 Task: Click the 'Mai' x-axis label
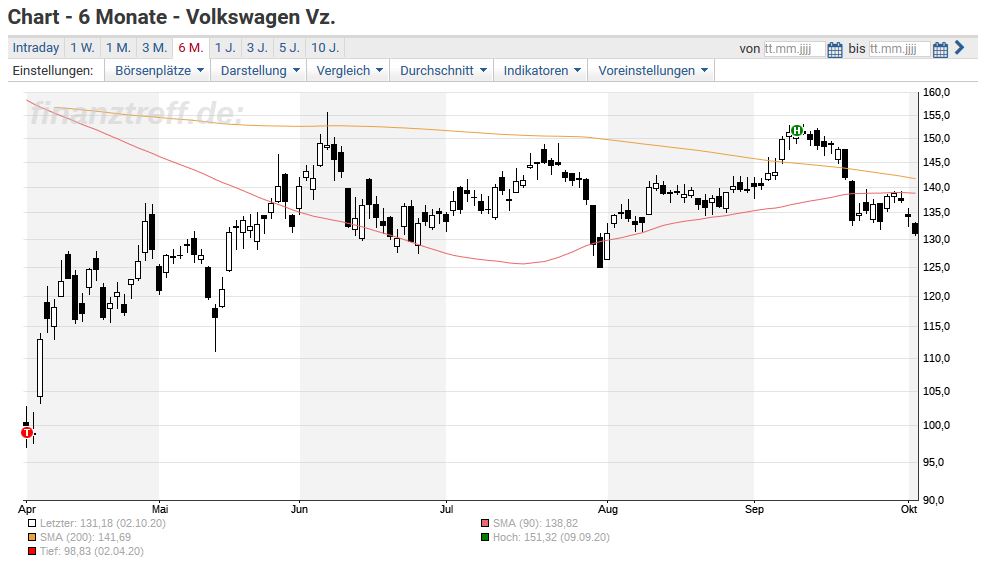coord(160,509)
